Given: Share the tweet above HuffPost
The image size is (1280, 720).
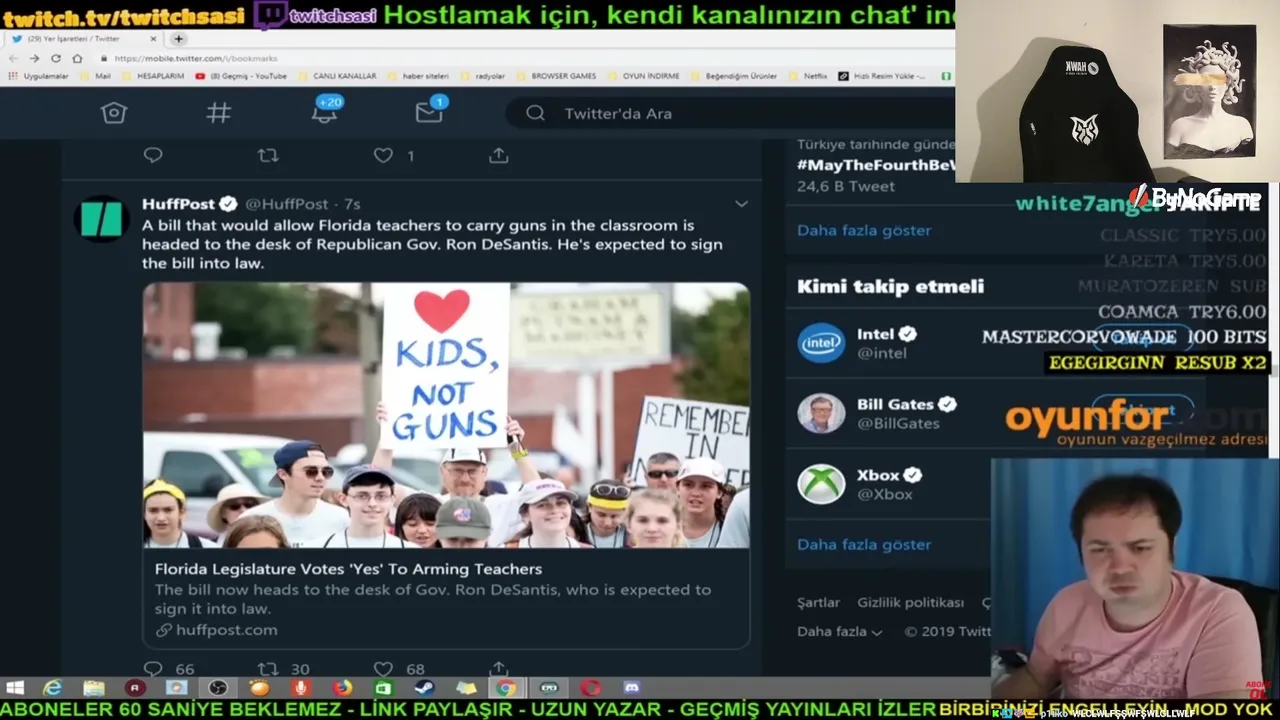Looking at the screenshot, I should 499,155.
